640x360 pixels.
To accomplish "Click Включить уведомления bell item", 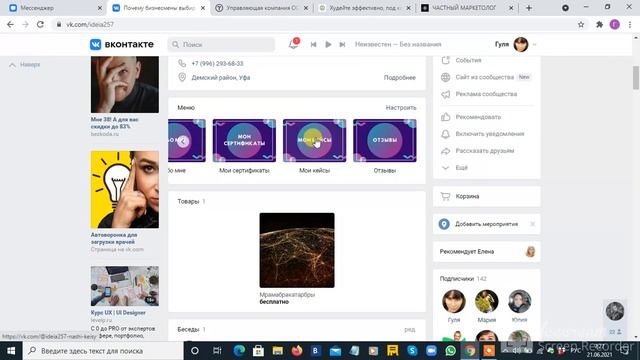I will (x=489, y=134).
